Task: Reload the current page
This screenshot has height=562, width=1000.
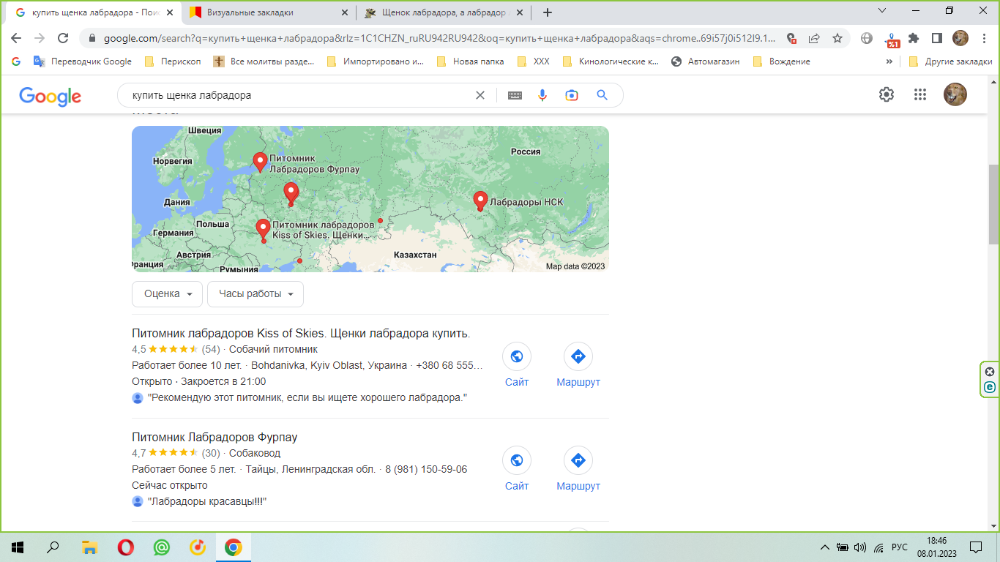Action: 62,38
